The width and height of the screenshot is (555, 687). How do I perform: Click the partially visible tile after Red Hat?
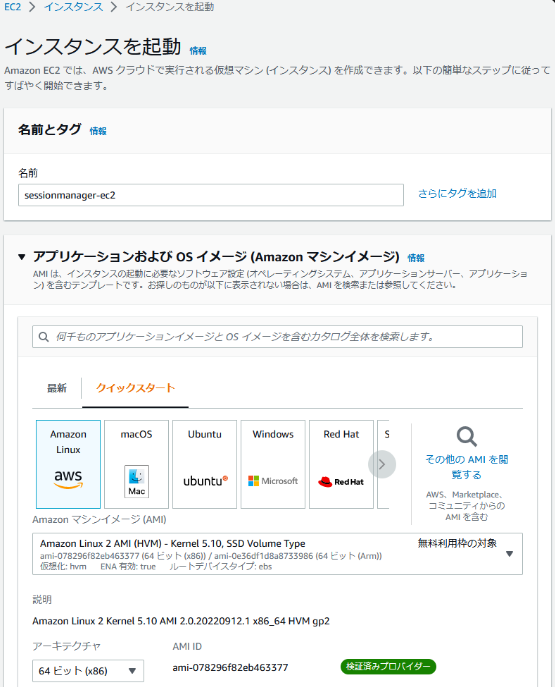coord(383,464)
